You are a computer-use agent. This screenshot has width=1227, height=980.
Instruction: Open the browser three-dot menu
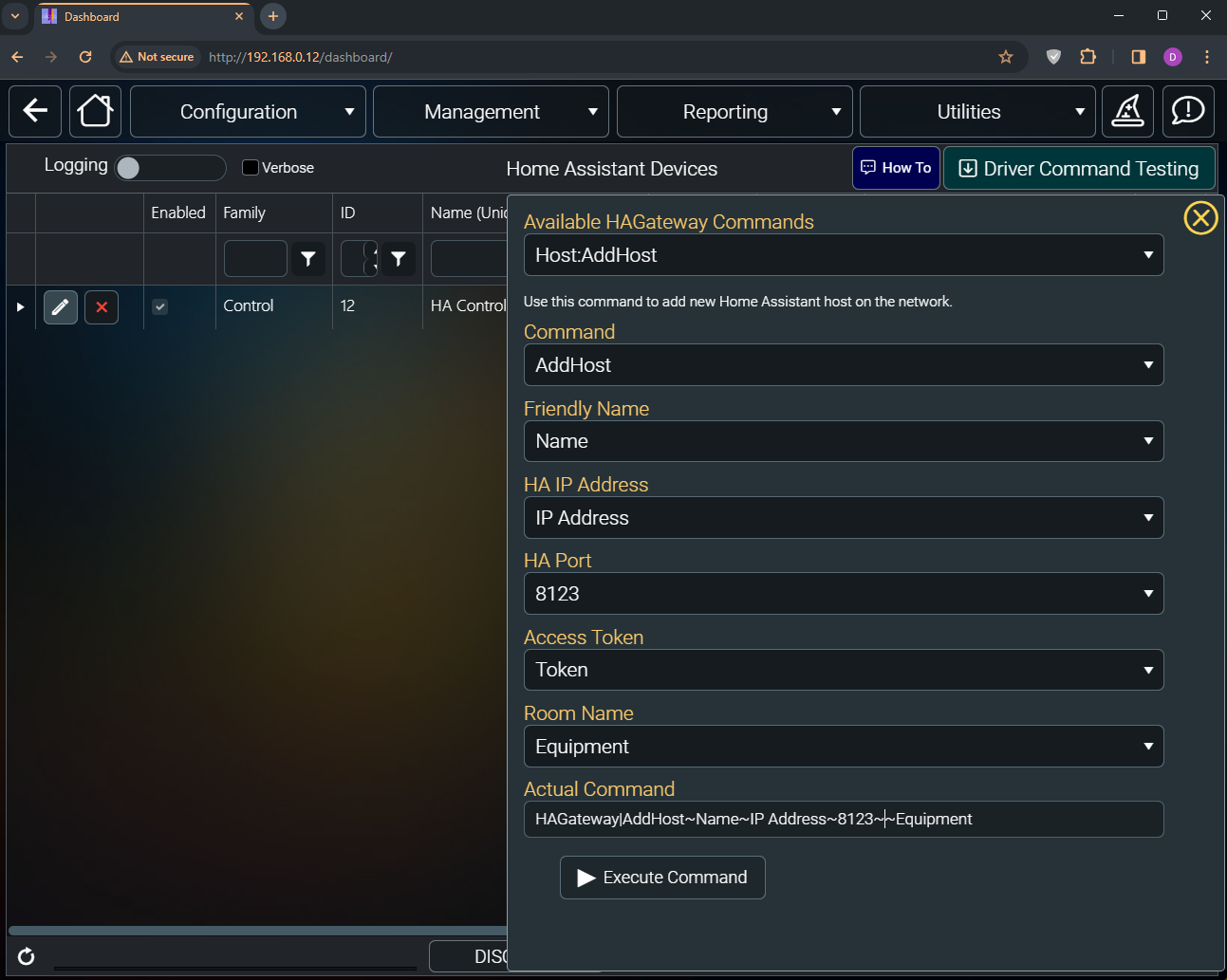click(x=1207, y=57)
